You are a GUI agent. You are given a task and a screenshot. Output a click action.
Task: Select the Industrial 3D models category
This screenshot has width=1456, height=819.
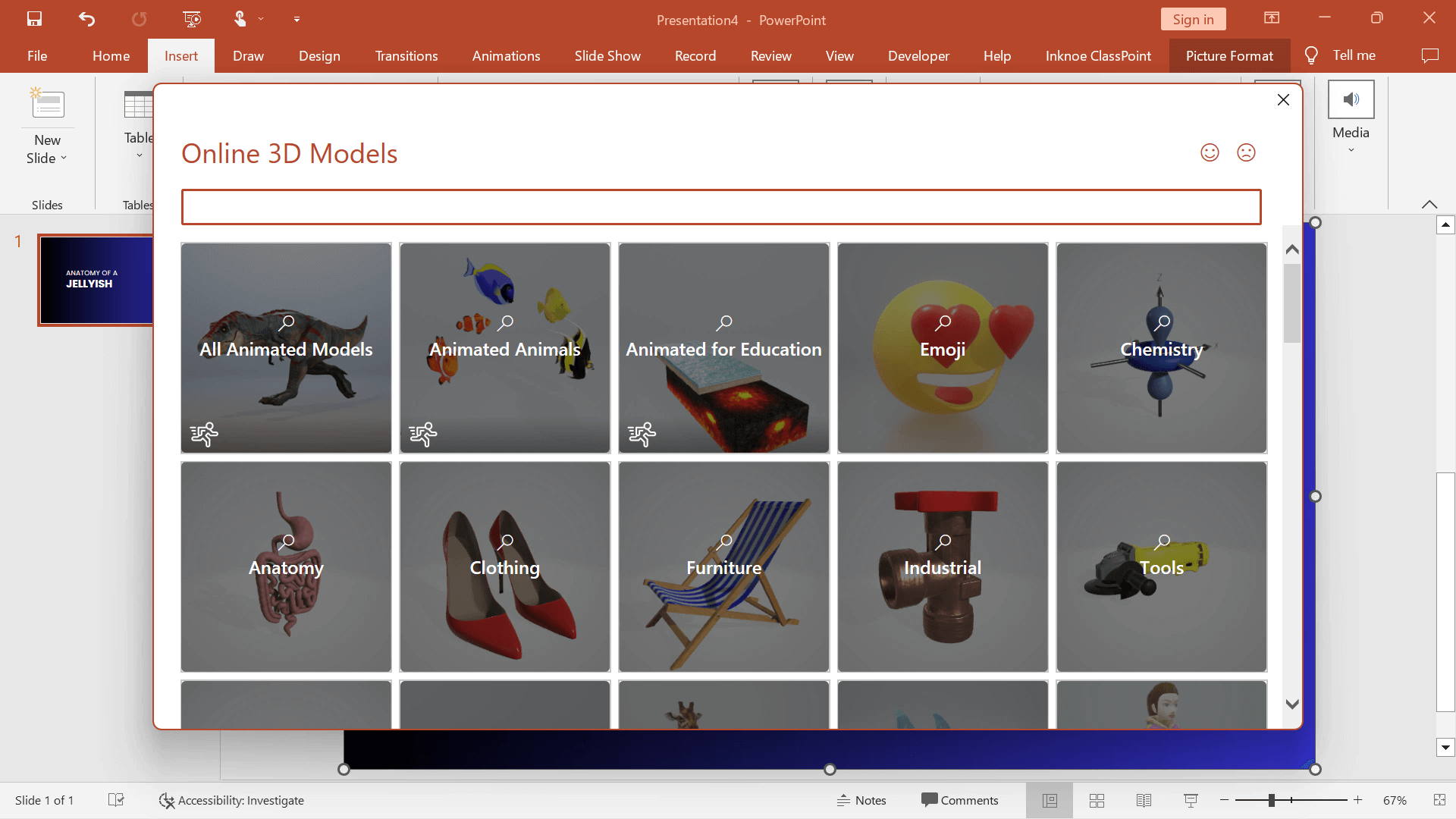pos(943,567)
